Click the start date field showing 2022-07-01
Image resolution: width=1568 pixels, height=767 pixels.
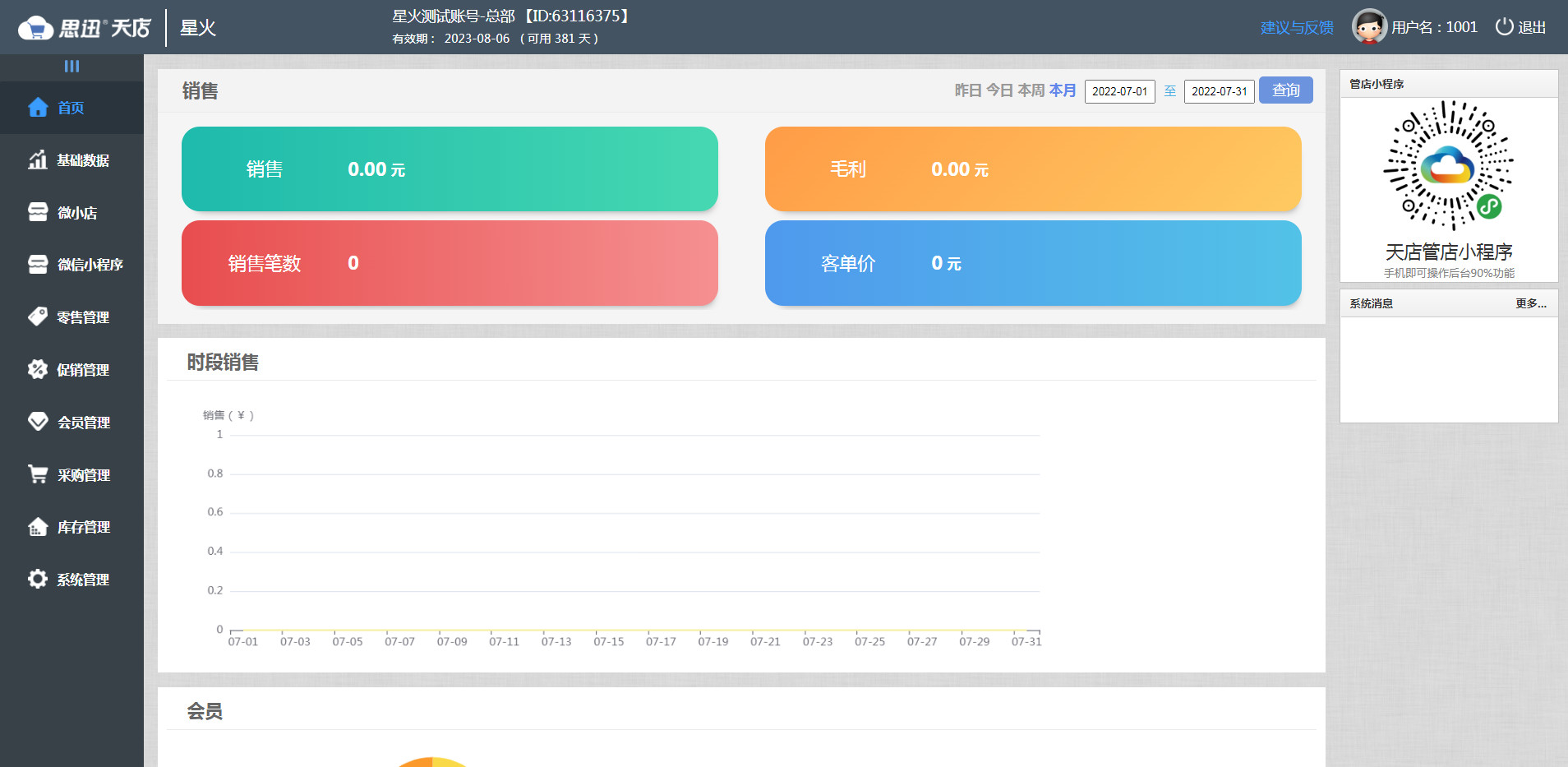point(1120,90)
